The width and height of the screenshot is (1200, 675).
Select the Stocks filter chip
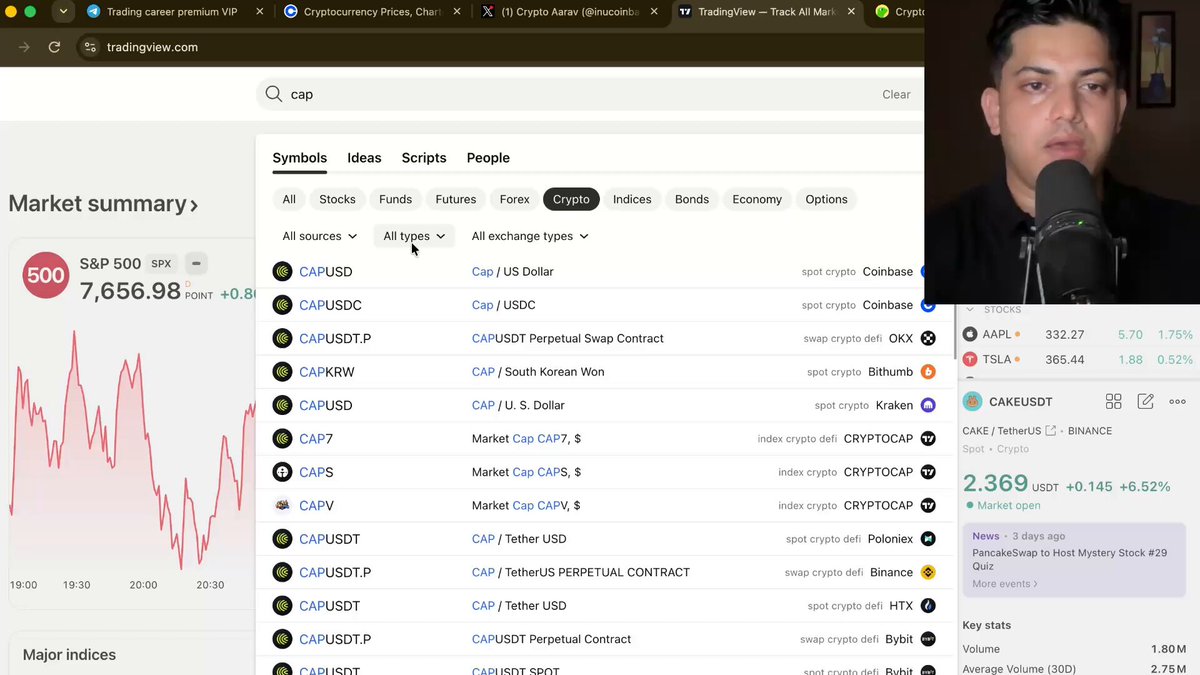[x=337, y=199]
